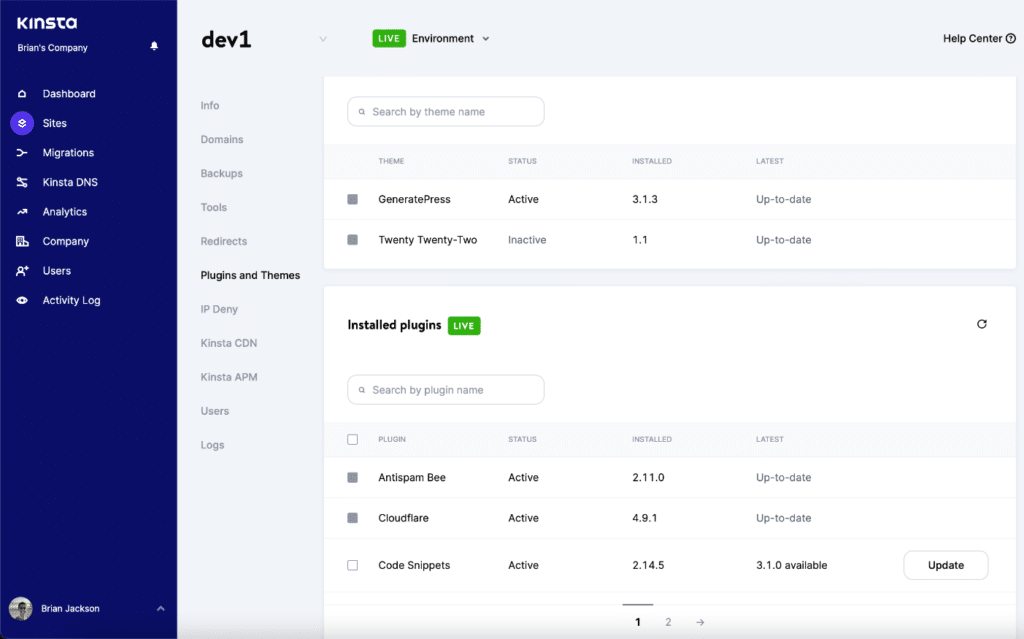This screenshot has height=639, width=1024.
Task: Open the Tools section
Action: click(x=214, y=207)
